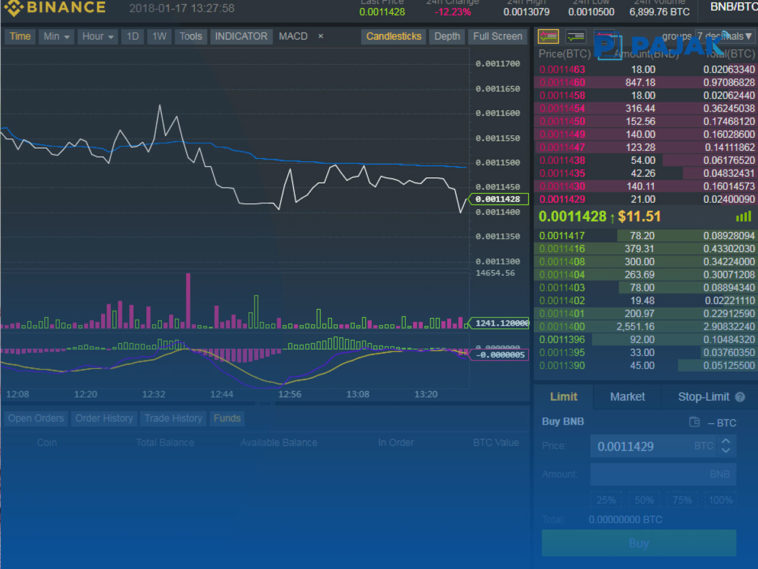The height and width of the screenshot is (569, 758).
Task: Select buy order at 0.0011417
Action: 646,236
